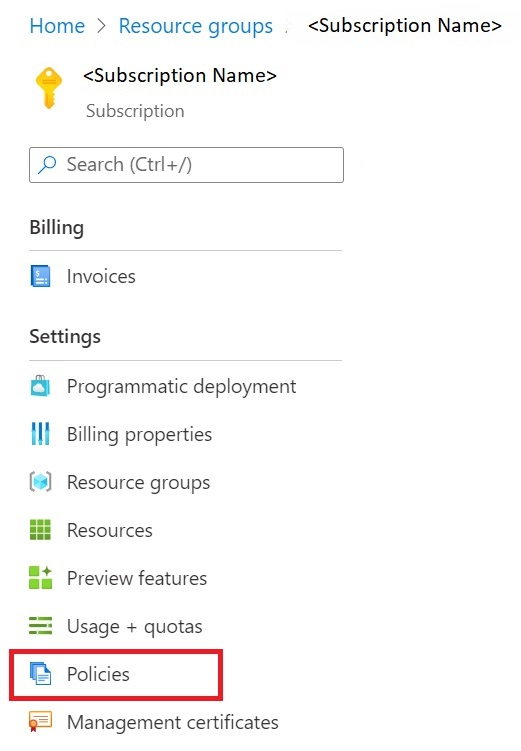The image size is (521, 751).
Task: Click the Resource groups cube icon
Action: (x=40, y=482)
